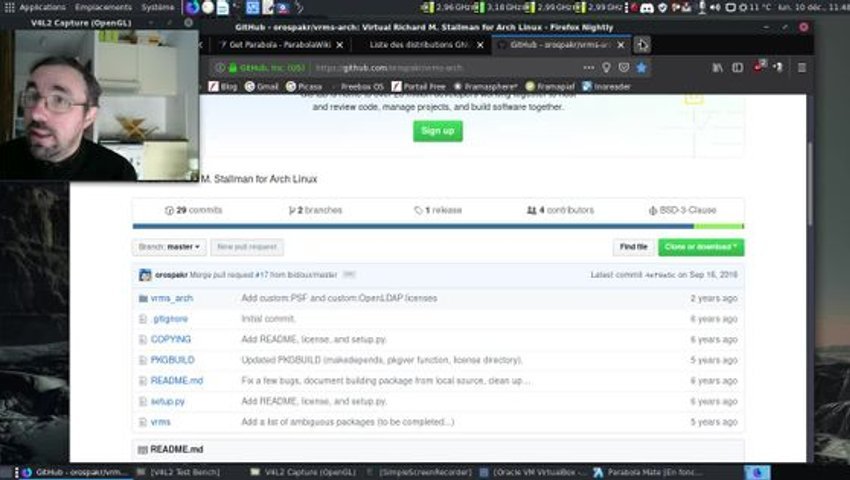
Task: Open the Portail Free bookmark
Action: [x=418, y=86]
